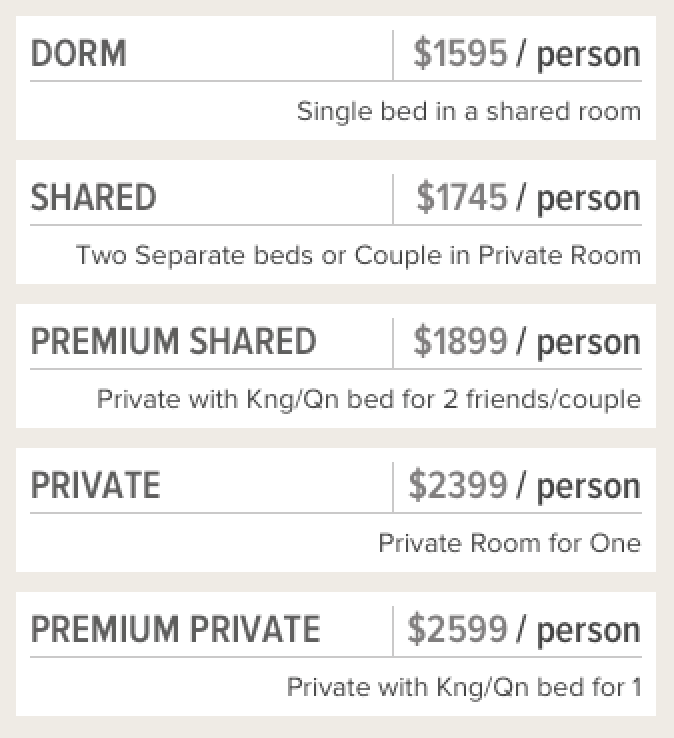Select the PREMIUM PRIVATE heading
This screenshot has width=674, height=738.
click(176, 630)
